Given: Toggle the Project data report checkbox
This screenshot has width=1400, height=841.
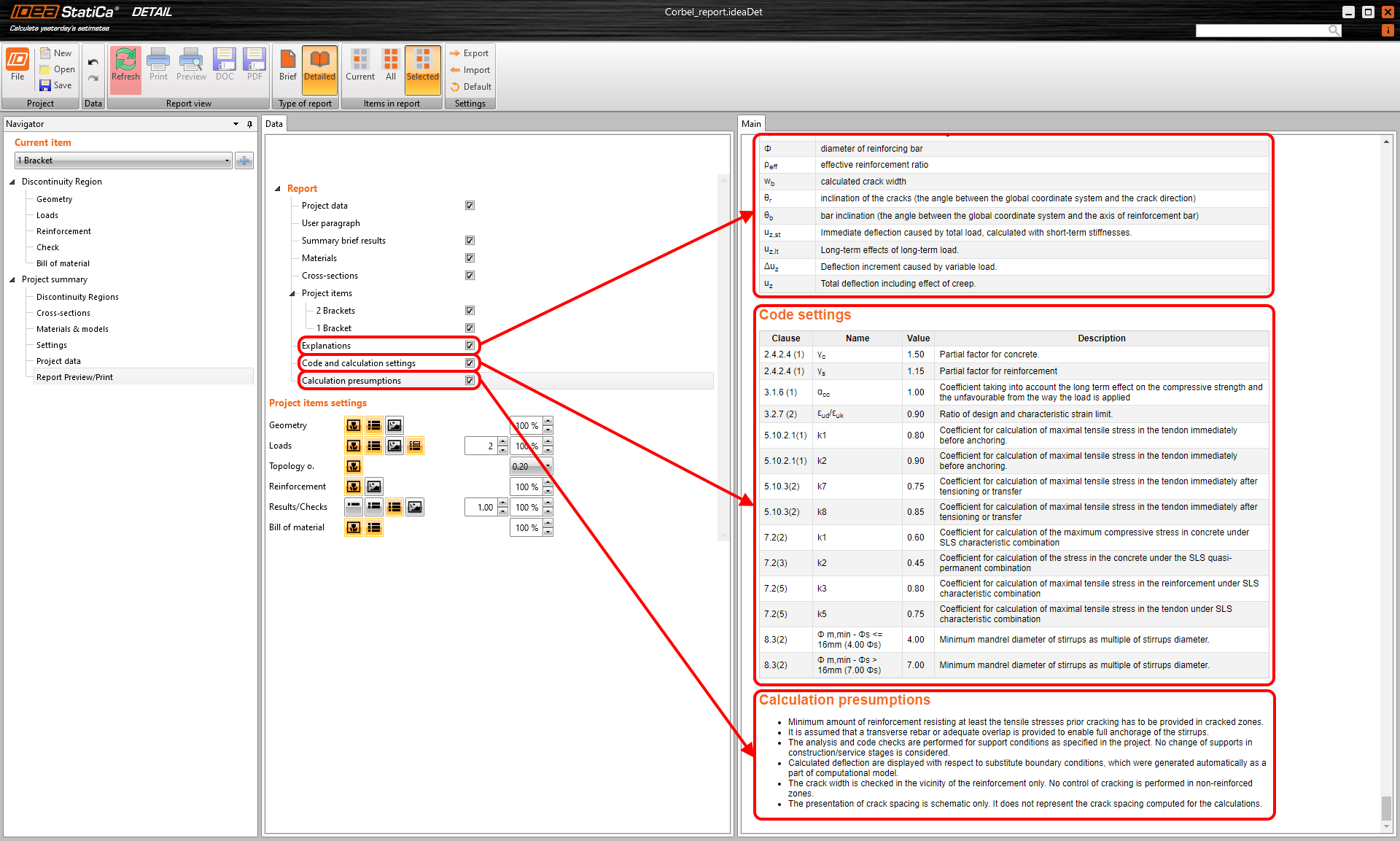Looking at the screenshot, I should coord(470,206).
